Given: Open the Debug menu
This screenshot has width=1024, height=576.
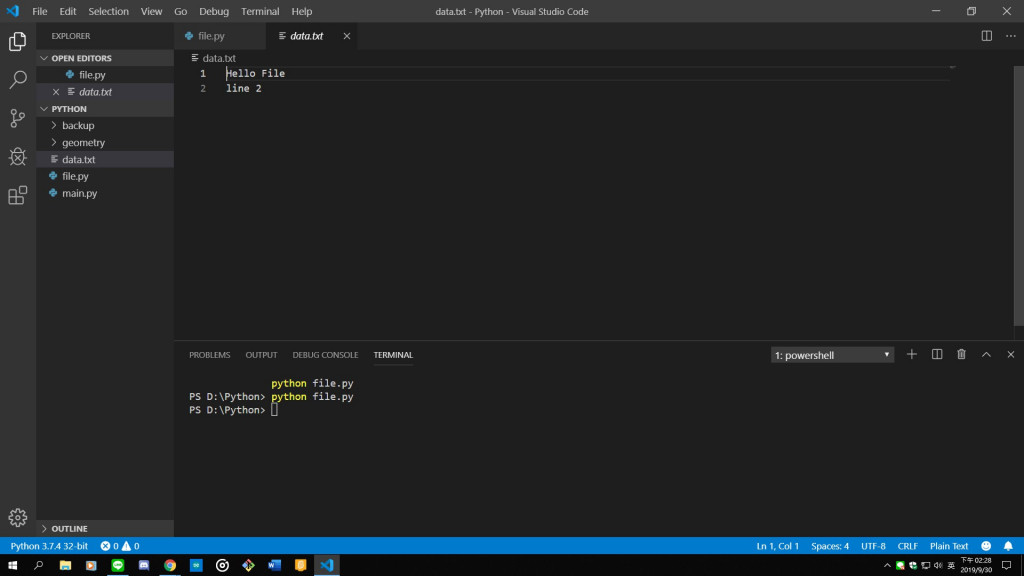Looking at the screenshot, I should click(214, 11).
